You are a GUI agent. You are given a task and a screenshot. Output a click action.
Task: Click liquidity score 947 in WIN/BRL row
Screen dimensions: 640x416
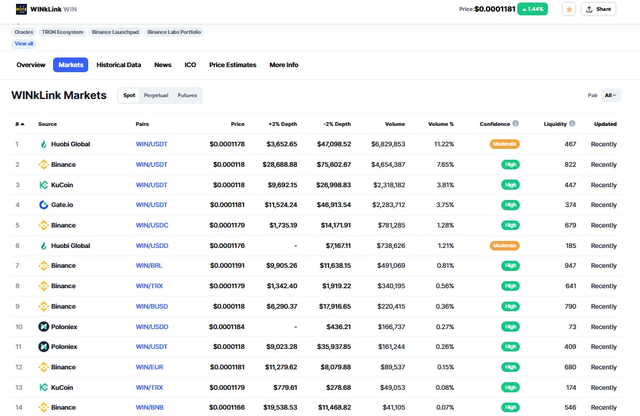click(570, 266)
